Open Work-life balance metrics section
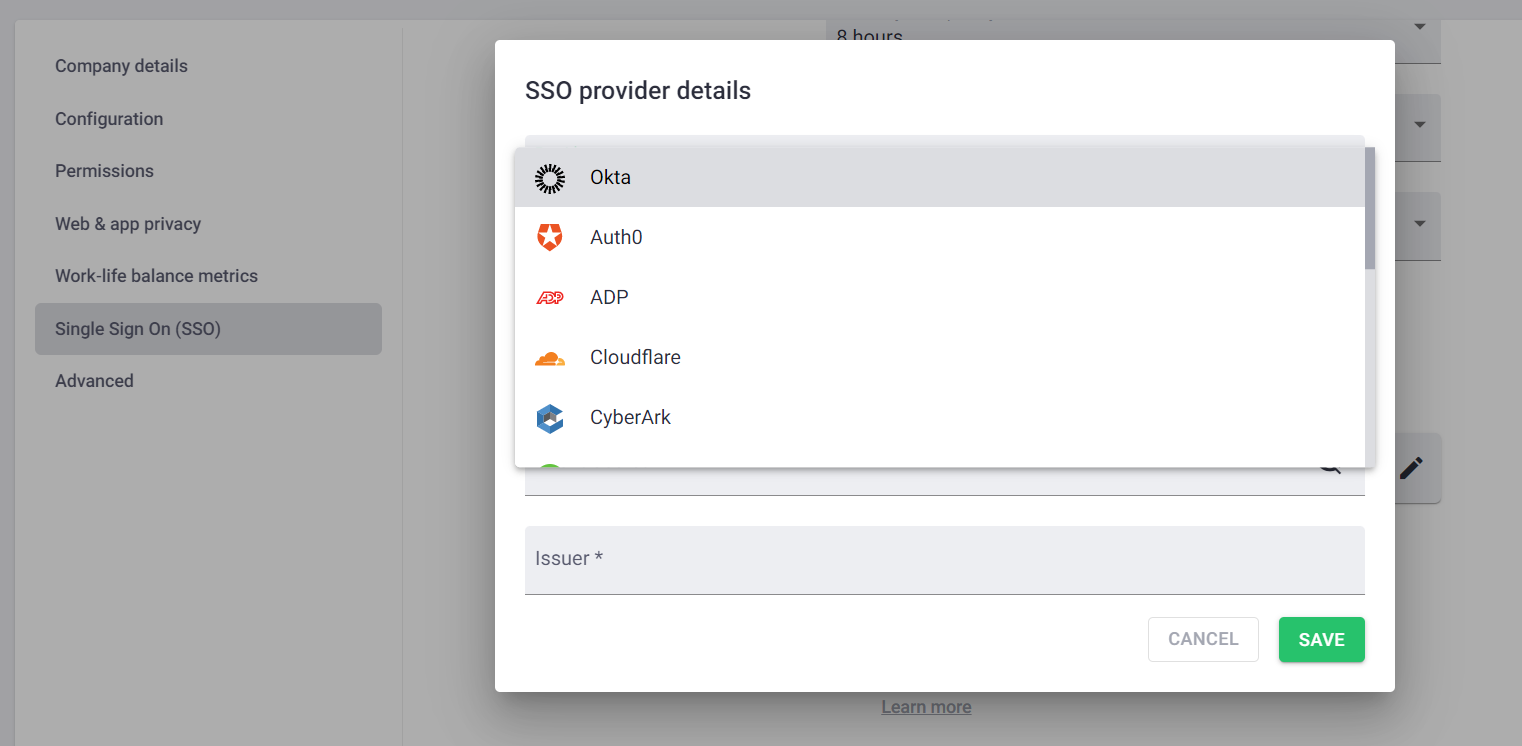Viewport: 1522px width, 746px height. click(156, 276)
